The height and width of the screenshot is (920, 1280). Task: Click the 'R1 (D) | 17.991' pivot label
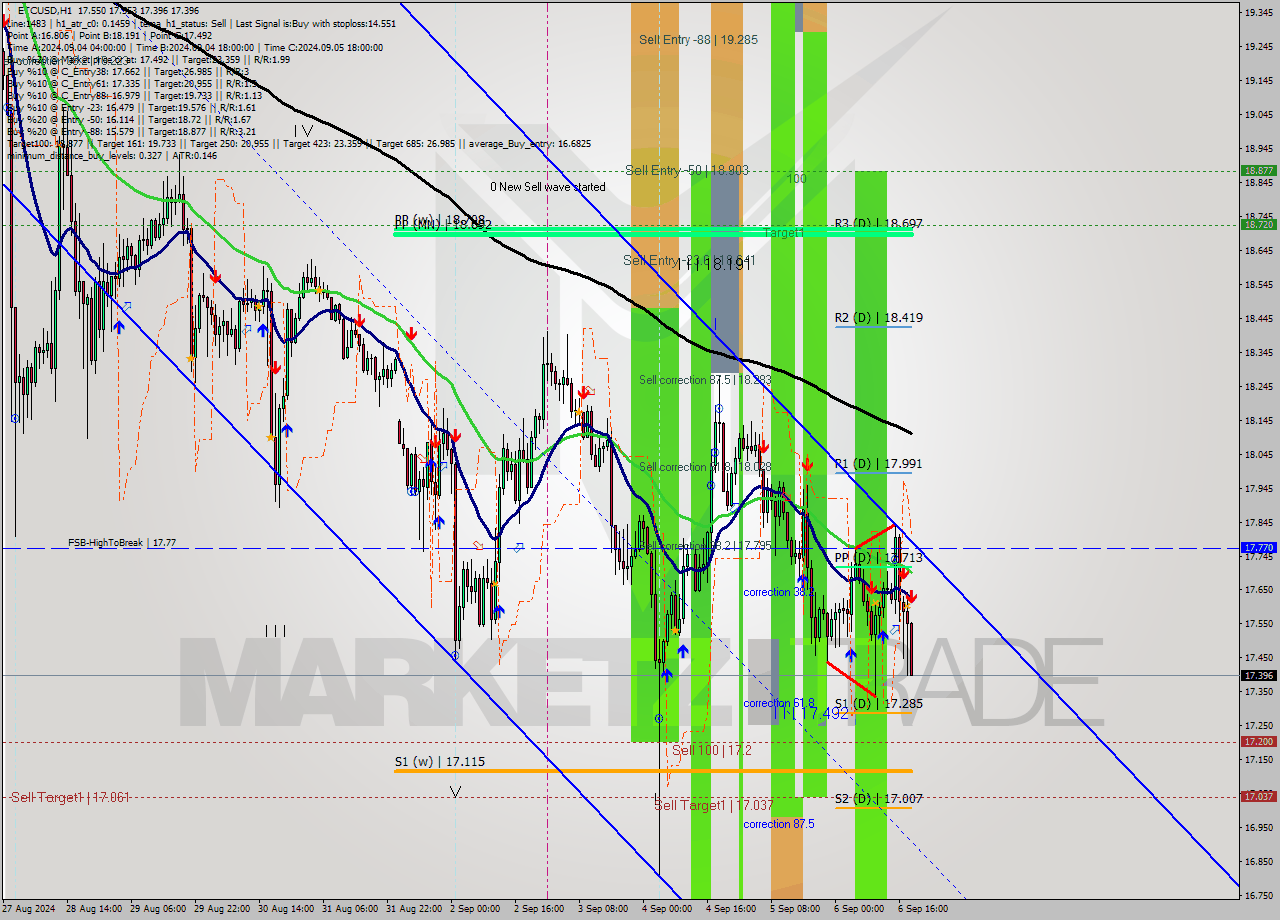pos(879,464)
